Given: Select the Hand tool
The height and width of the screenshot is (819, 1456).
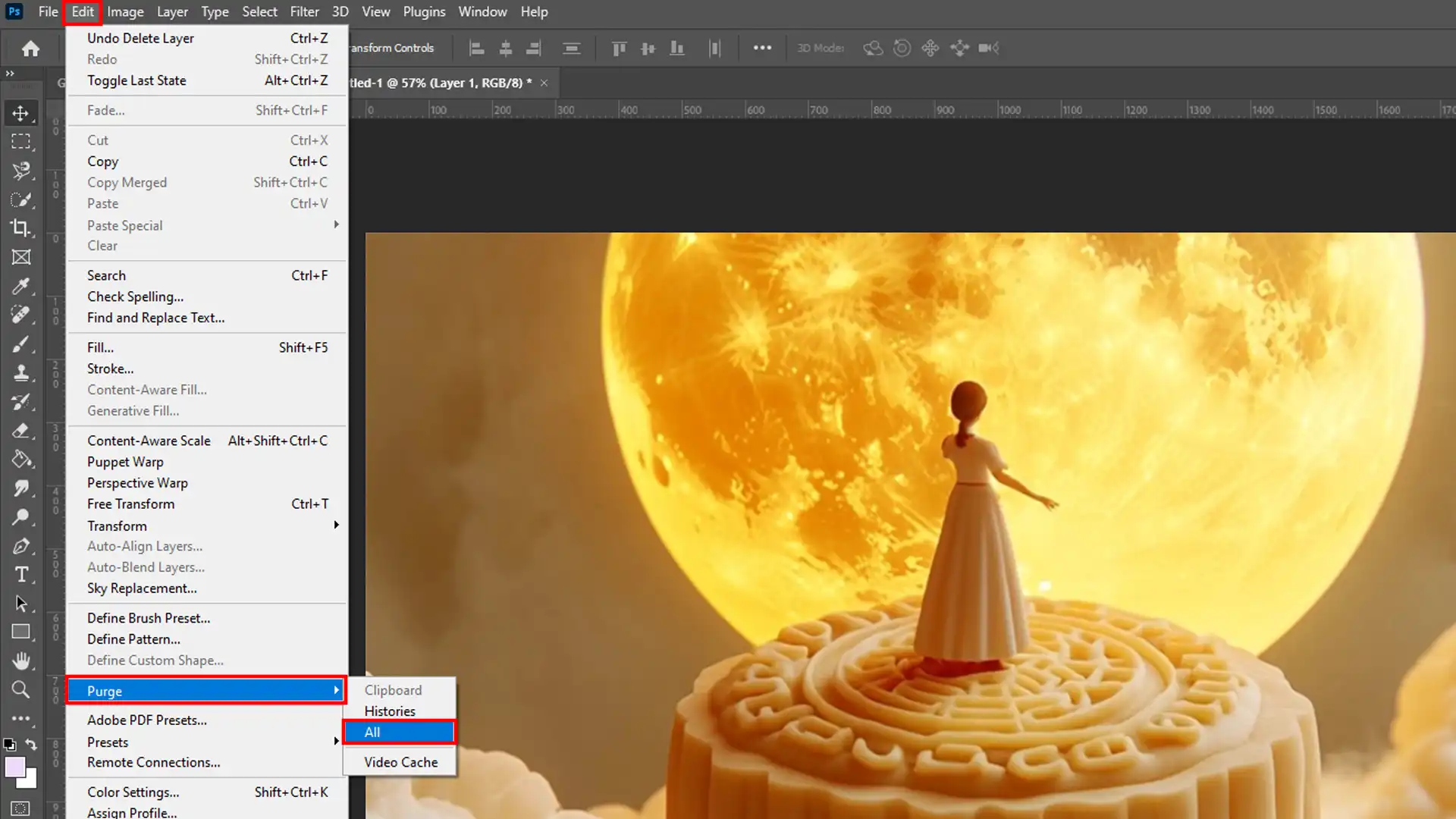Looking at the screenshot, I should 20,661.
